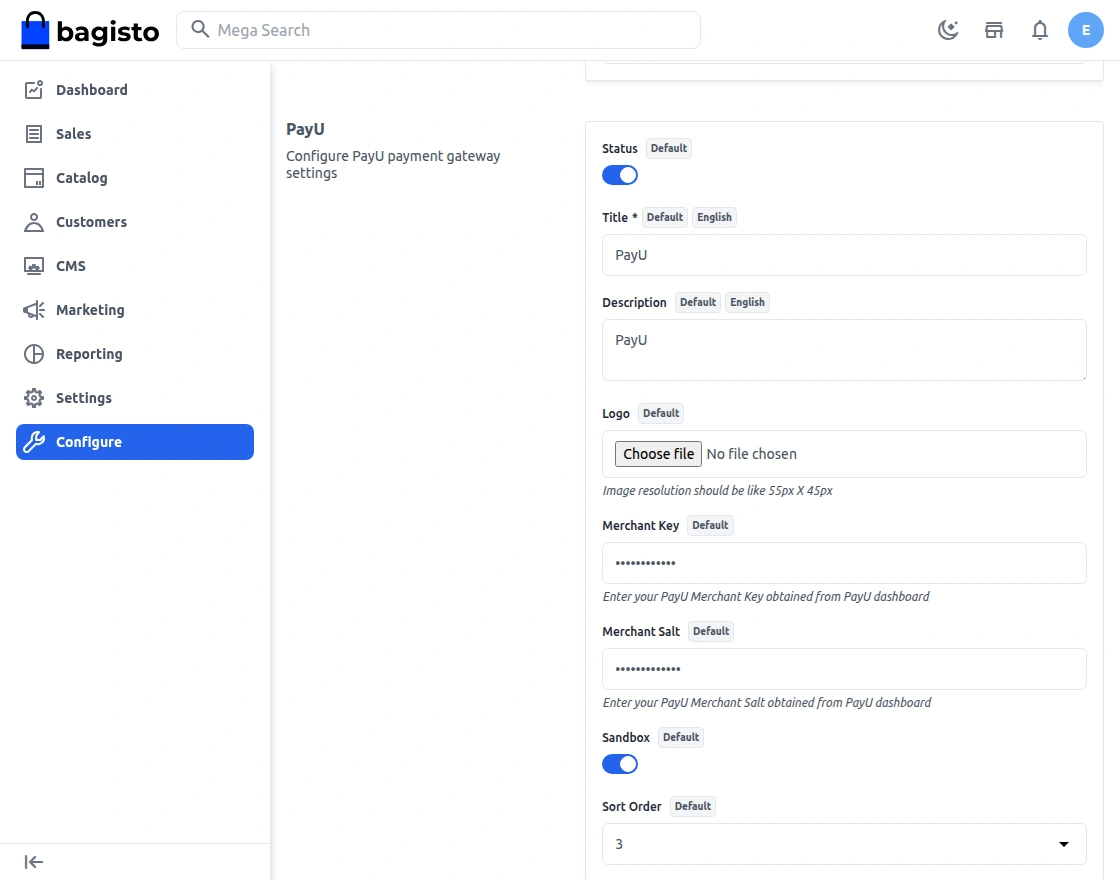Collapse the sidebar menu arrow
The height and width of the screenshot is (880, 1120).
pos(34,862)
